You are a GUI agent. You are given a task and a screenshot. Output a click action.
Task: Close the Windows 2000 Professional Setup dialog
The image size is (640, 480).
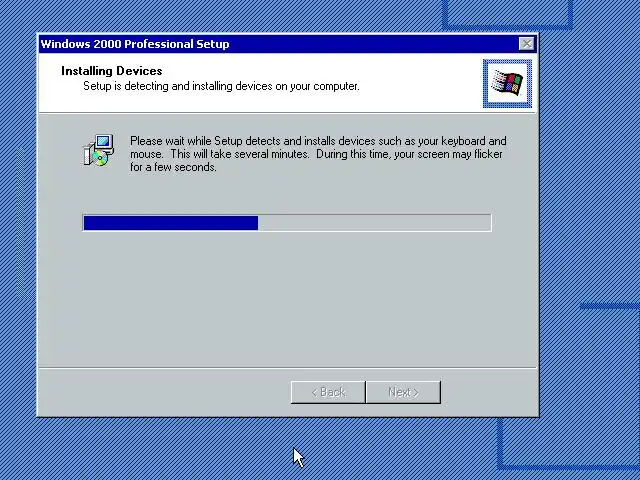pyautogui.click(x=527, y=44)
